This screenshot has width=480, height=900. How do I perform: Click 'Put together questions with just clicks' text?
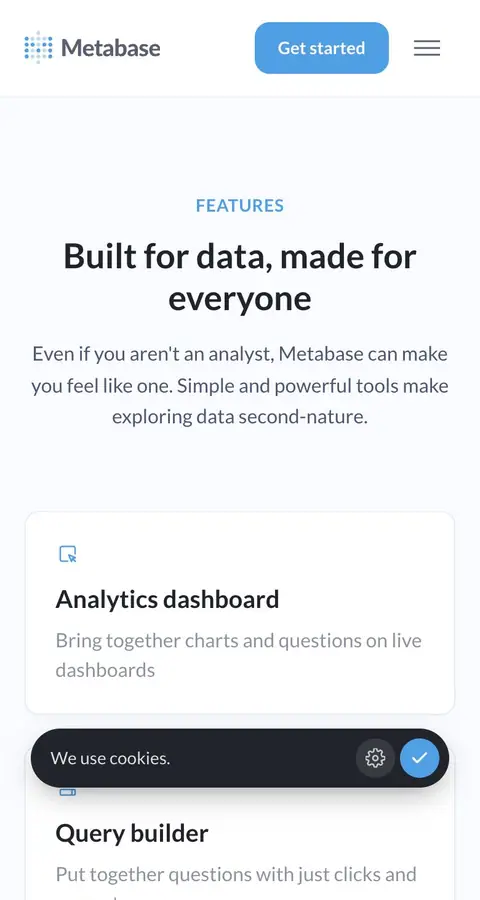236,875
